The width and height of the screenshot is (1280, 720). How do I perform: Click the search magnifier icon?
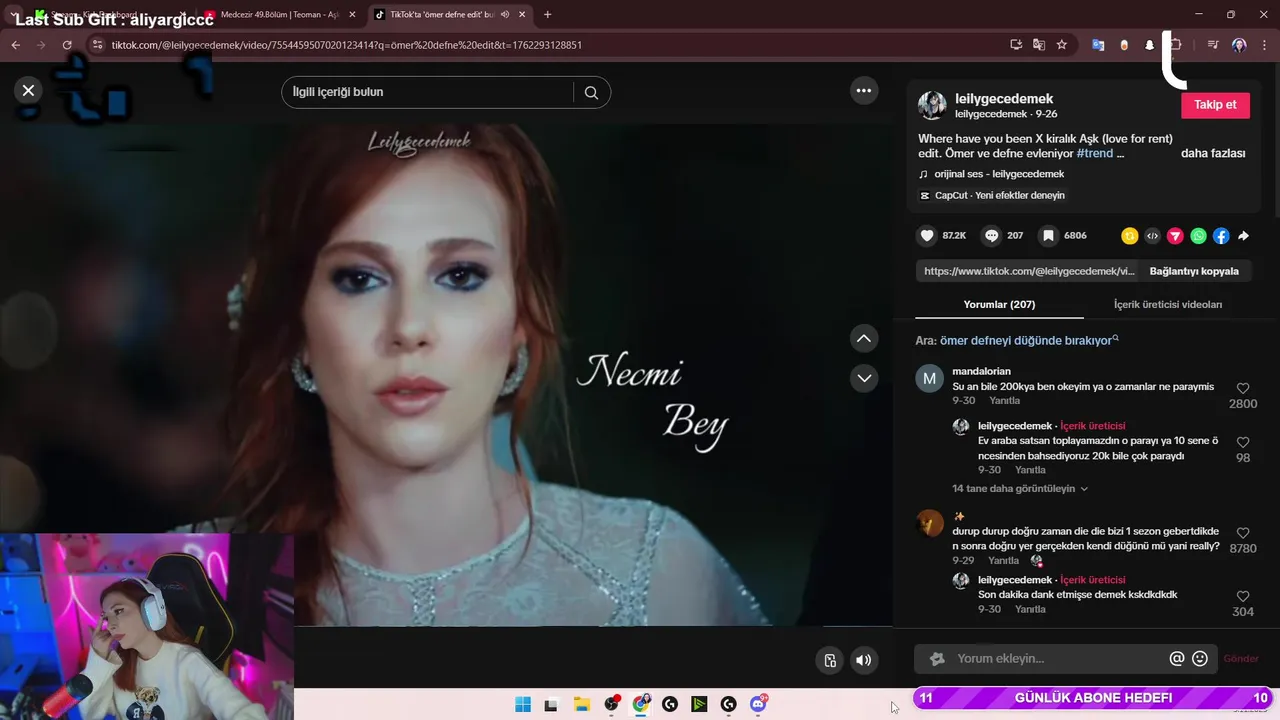591,93
